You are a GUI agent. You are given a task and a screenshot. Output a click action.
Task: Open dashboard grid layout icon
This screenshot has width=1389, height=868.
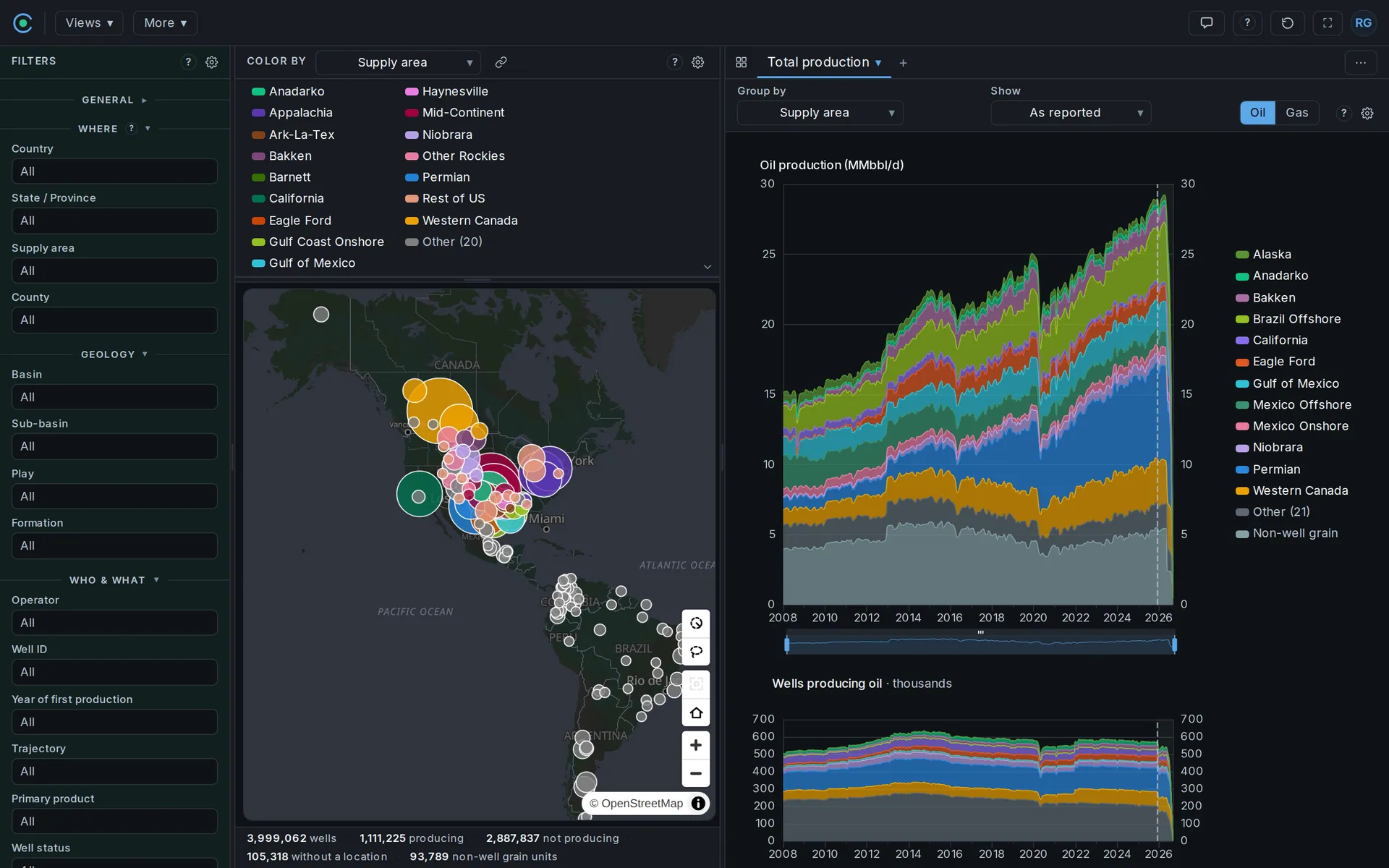click(742, 62)
